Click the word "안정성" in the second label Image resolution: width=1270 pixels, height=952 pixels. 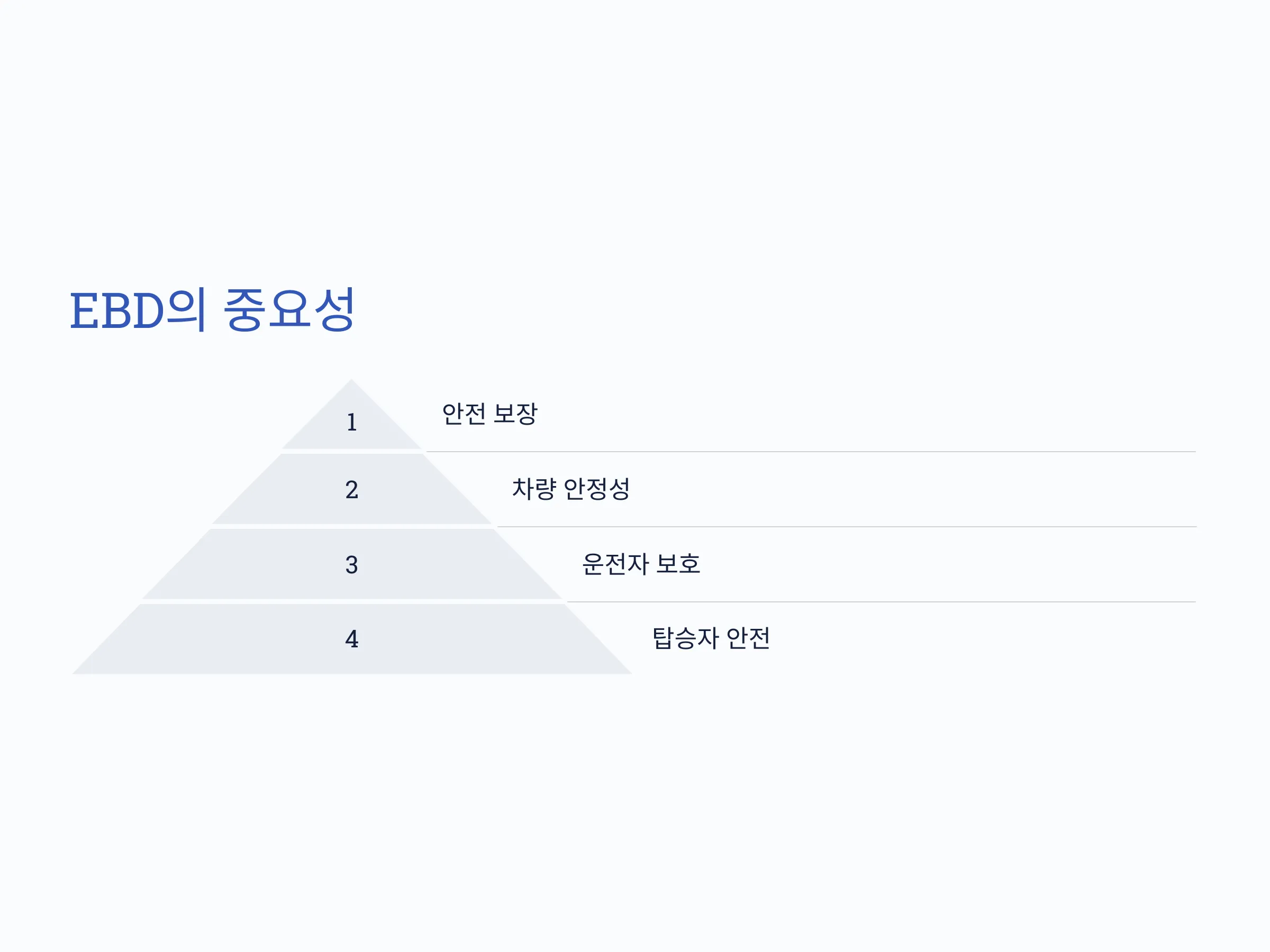pos(597,489)
